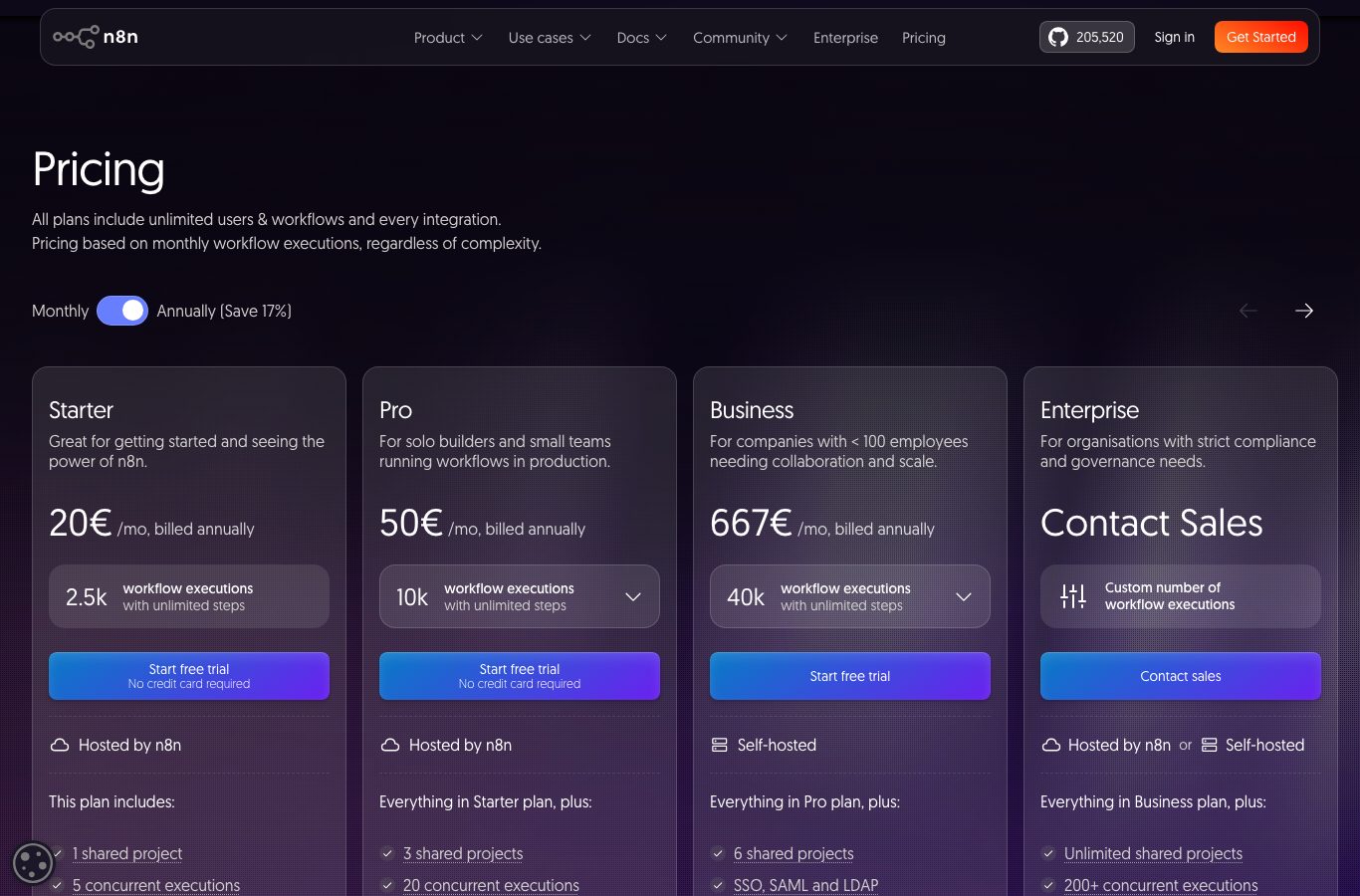Click Unlimited shared projects feature
1360x896 pixels.
pos(1153,853)
